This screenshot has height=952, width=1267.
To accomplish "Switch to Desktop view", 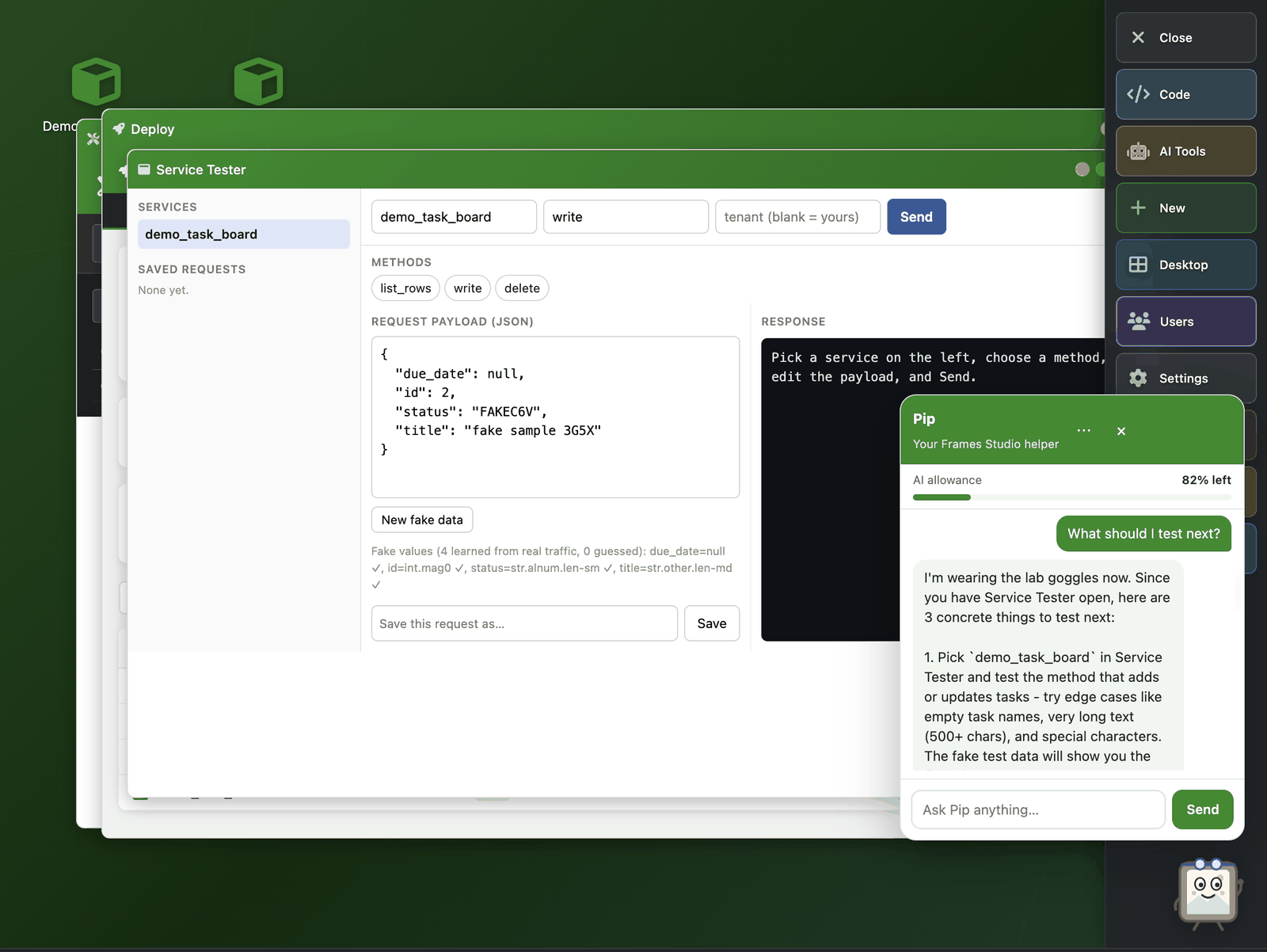I will pos(1185,265).
